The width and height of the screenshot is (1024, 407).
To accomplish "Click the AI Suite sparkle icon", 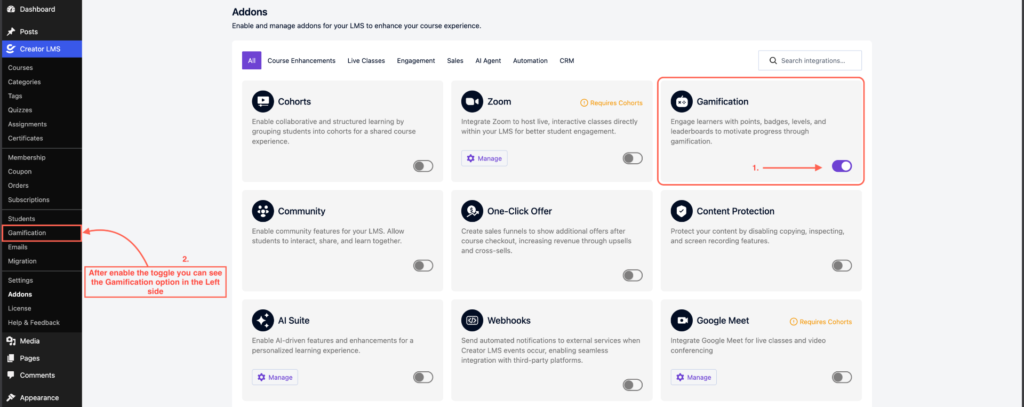I will (263, 320).
